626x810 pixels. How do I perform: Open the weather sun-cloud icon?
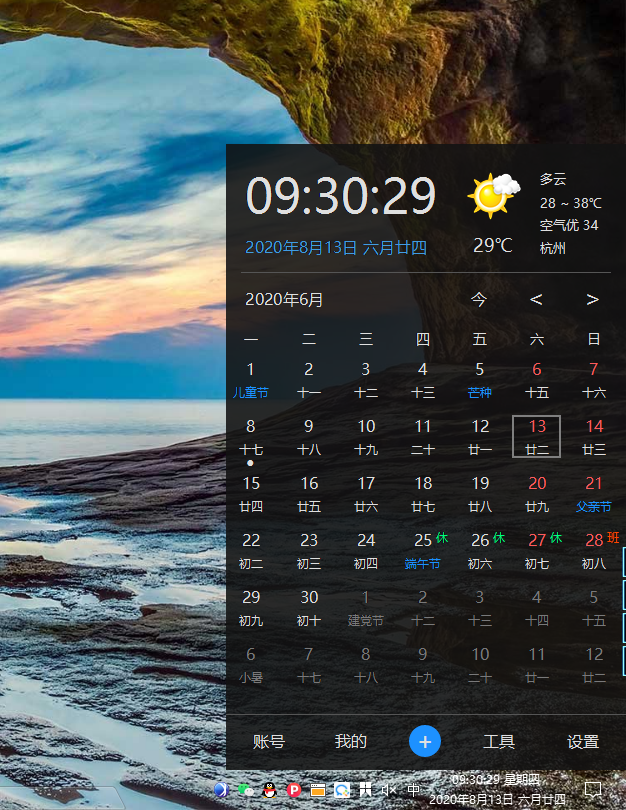click(x=493, y=195)
